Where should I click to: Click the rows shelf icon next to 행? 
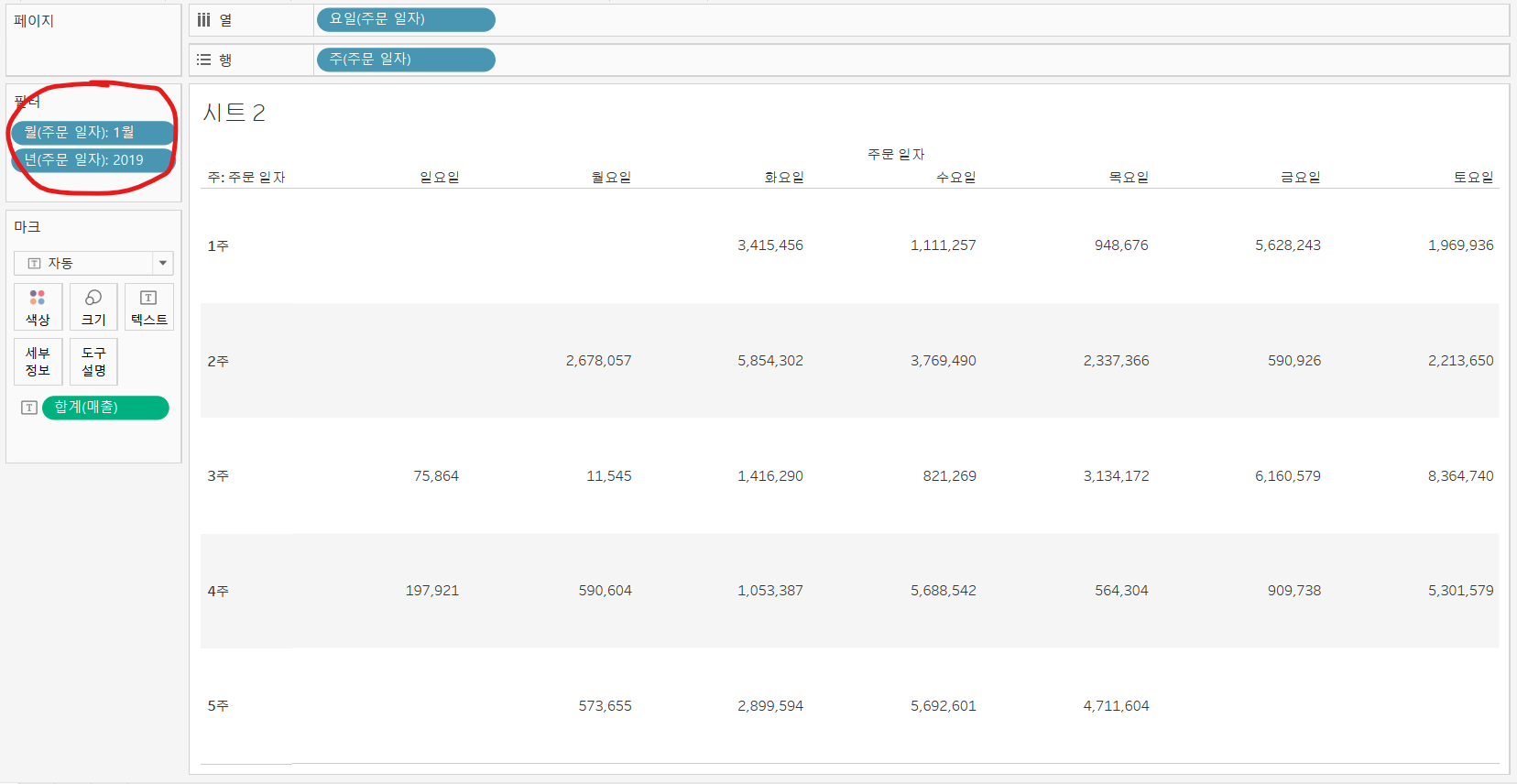(203, 60)
